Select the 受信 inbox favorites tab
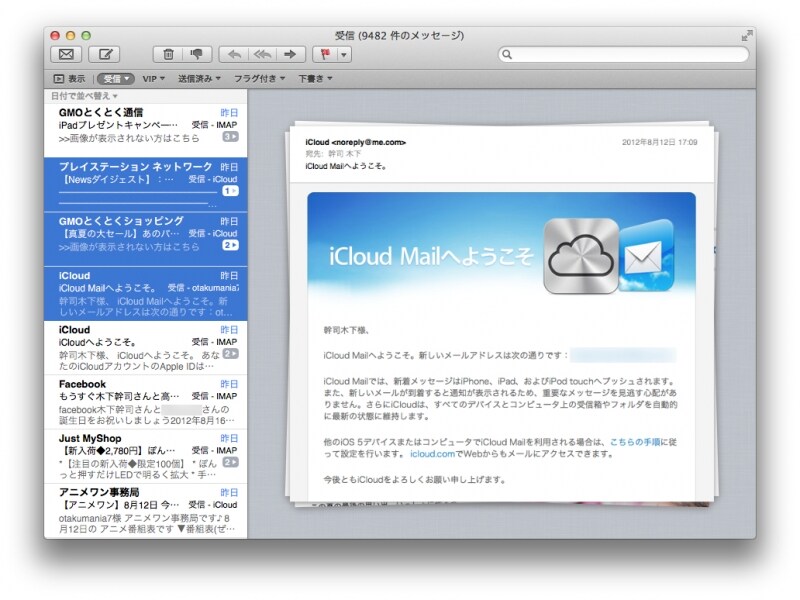Screen dimensions: 800x600 (x=116, y=78)
